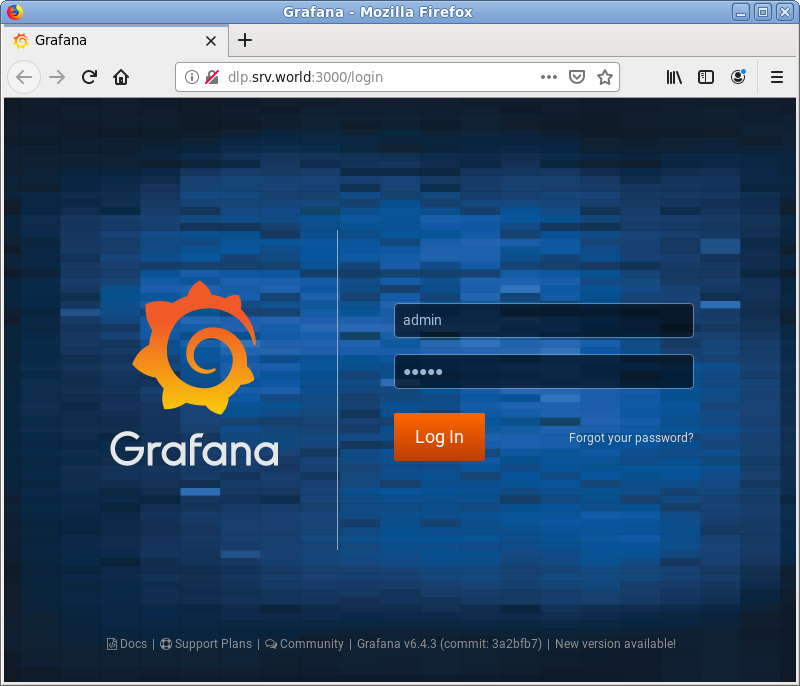The width and height of the screenshot is (800, 686).
Task: Click the insecure connection padlock icon
Action: tap(212, 77)
